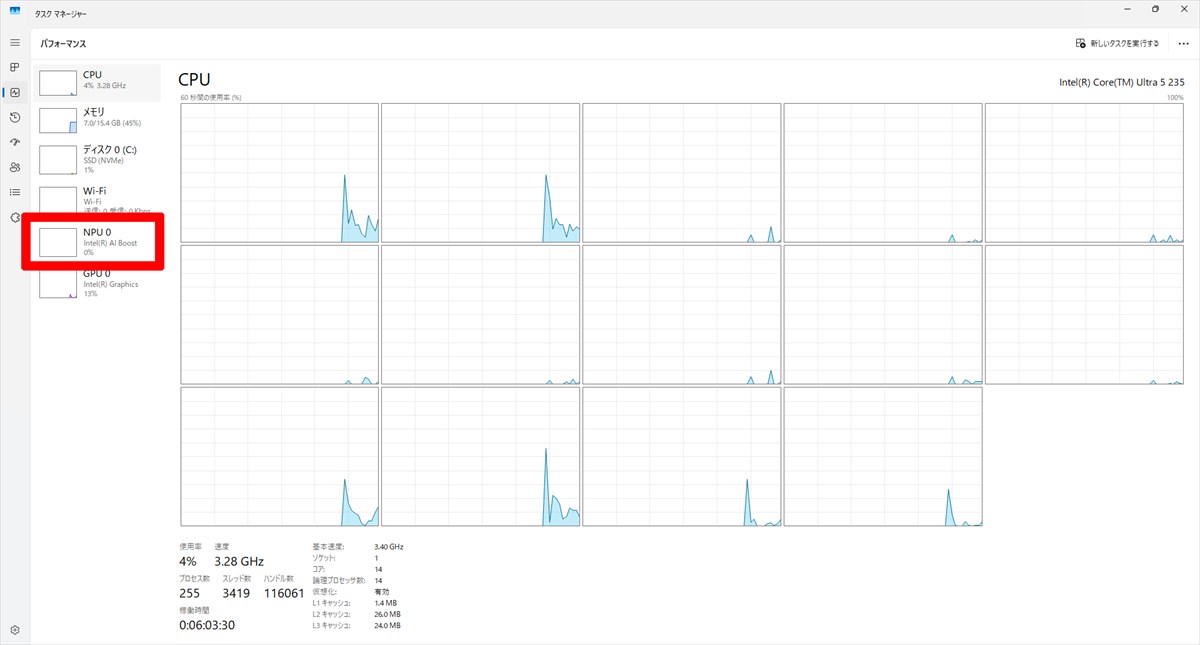Screen dimensions: 1200x645
Task: Open the hamburger navigation menu
Action: point(15,43)
